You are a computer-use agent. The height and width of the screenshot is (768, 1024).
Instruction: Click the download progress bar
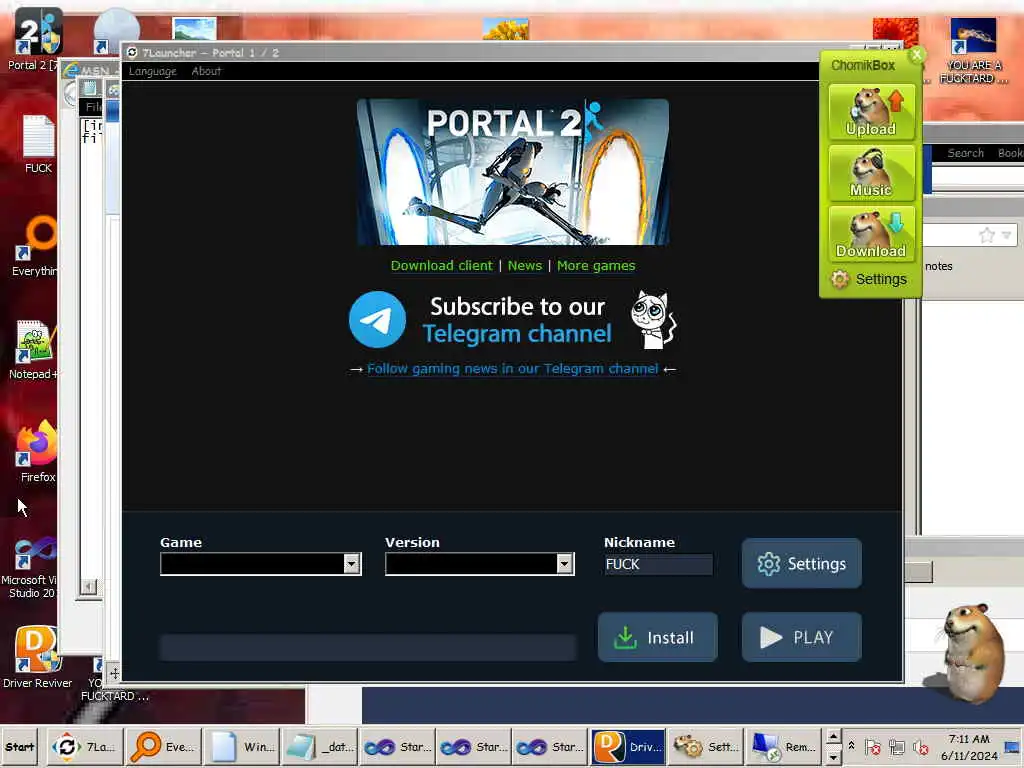coord(368,648)
